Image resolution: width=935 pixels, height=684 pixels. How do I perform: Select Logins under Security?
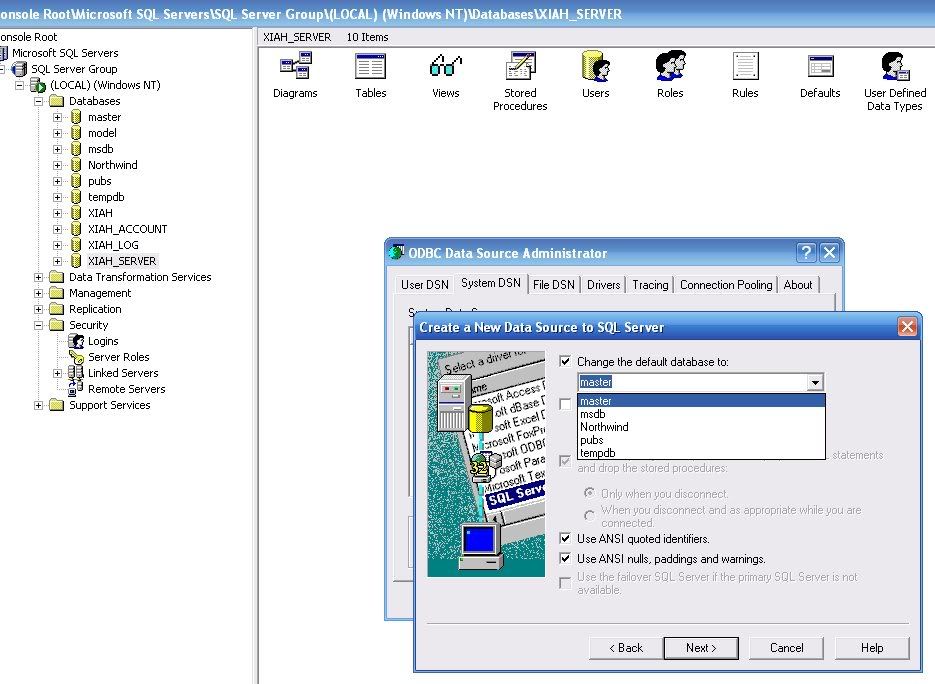[103, 341]
